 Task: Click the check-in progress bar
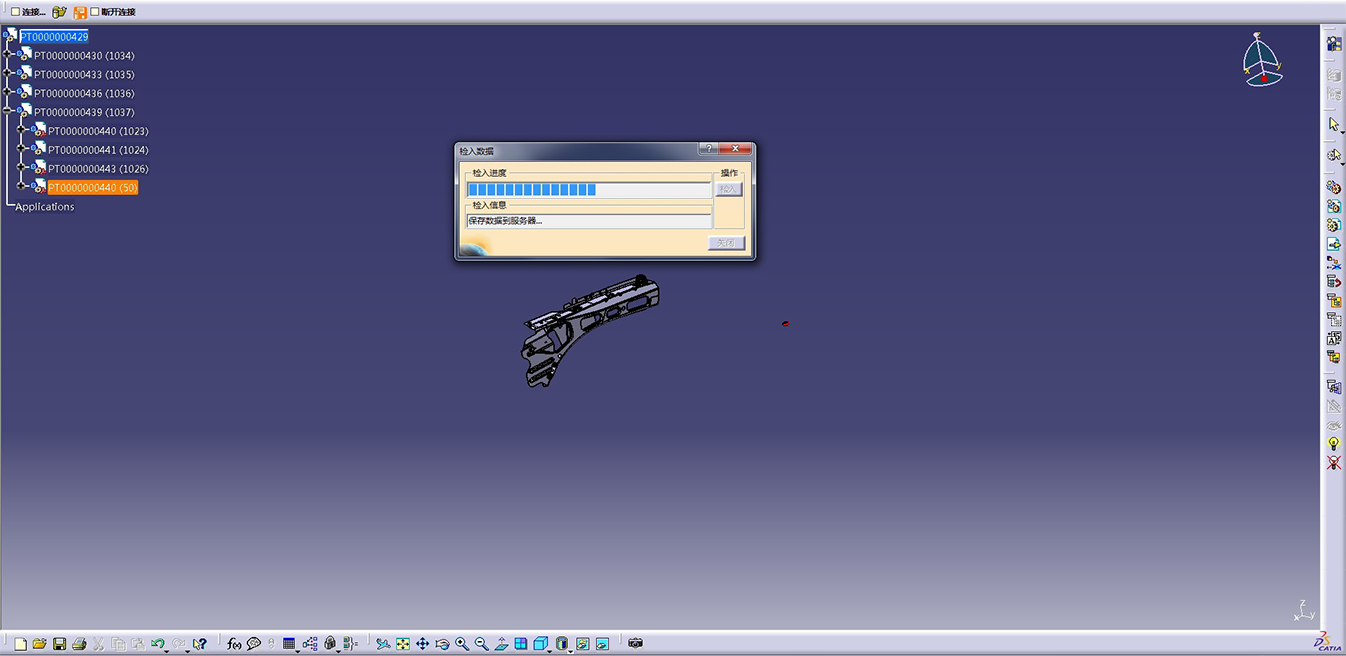589,190
